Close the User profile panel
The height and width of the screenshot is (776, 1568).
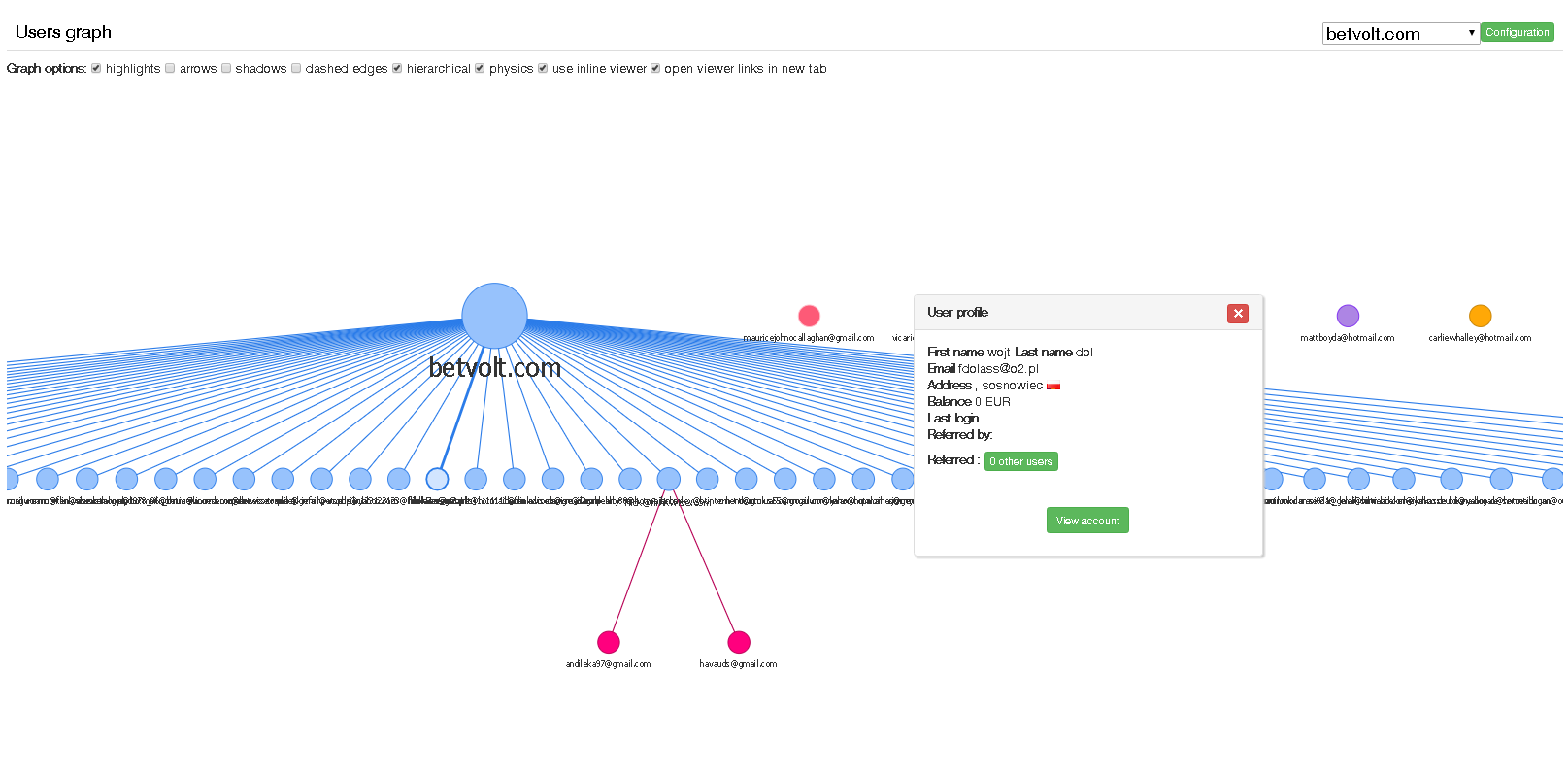pos(1237,313)
